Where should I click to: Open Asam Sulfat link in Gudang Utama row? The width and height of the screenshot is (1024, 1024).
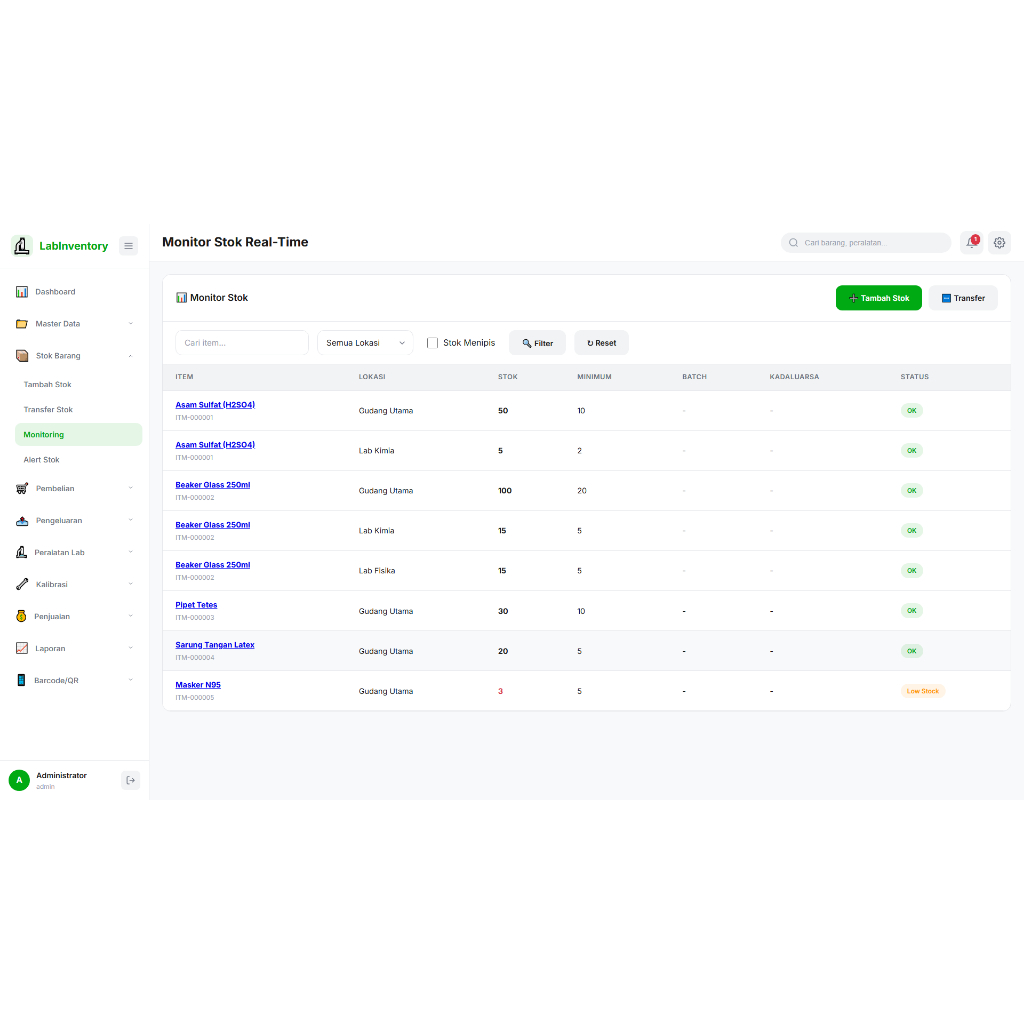point(215,405)
